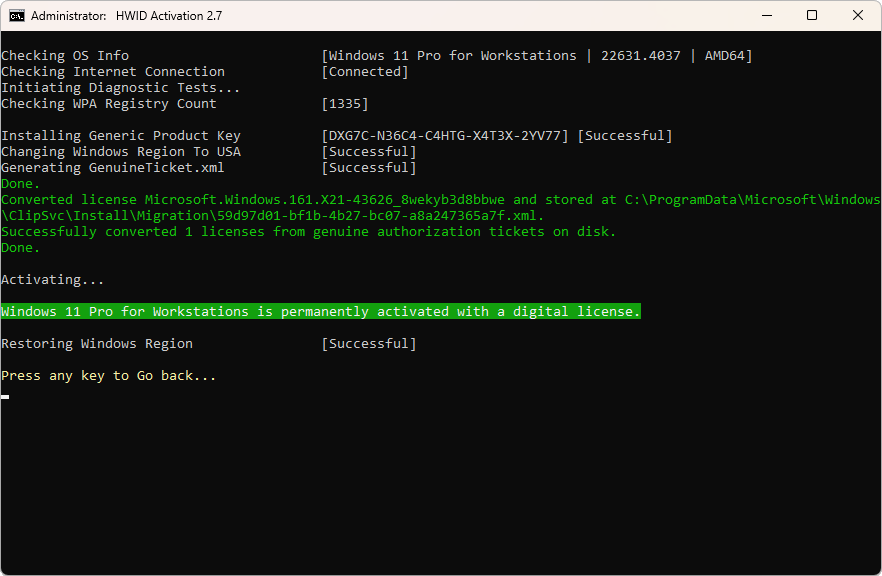This screenshot has width=882, height=576.
Task: Maximize the HWID Activation console window
Action: pyautogui.click(x=812, y=16)
